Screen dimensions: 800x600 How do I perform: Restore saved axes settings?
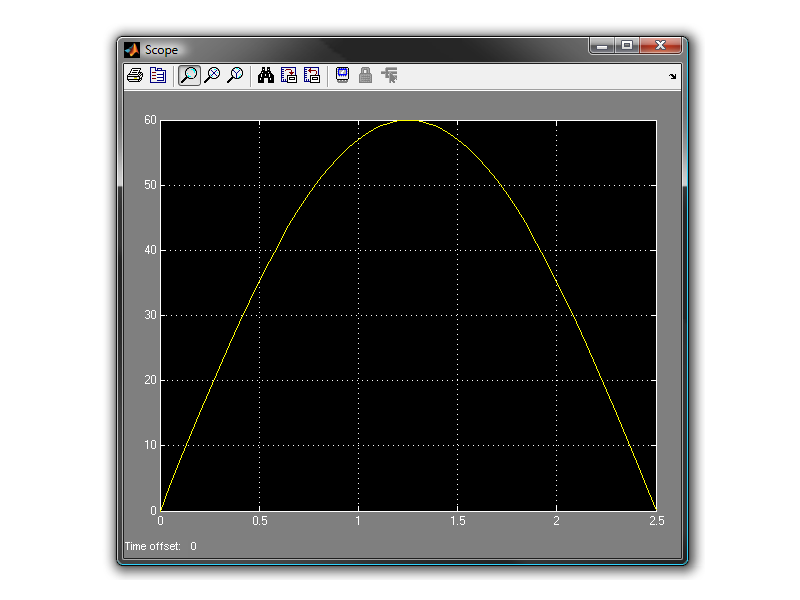click(312, 76)
